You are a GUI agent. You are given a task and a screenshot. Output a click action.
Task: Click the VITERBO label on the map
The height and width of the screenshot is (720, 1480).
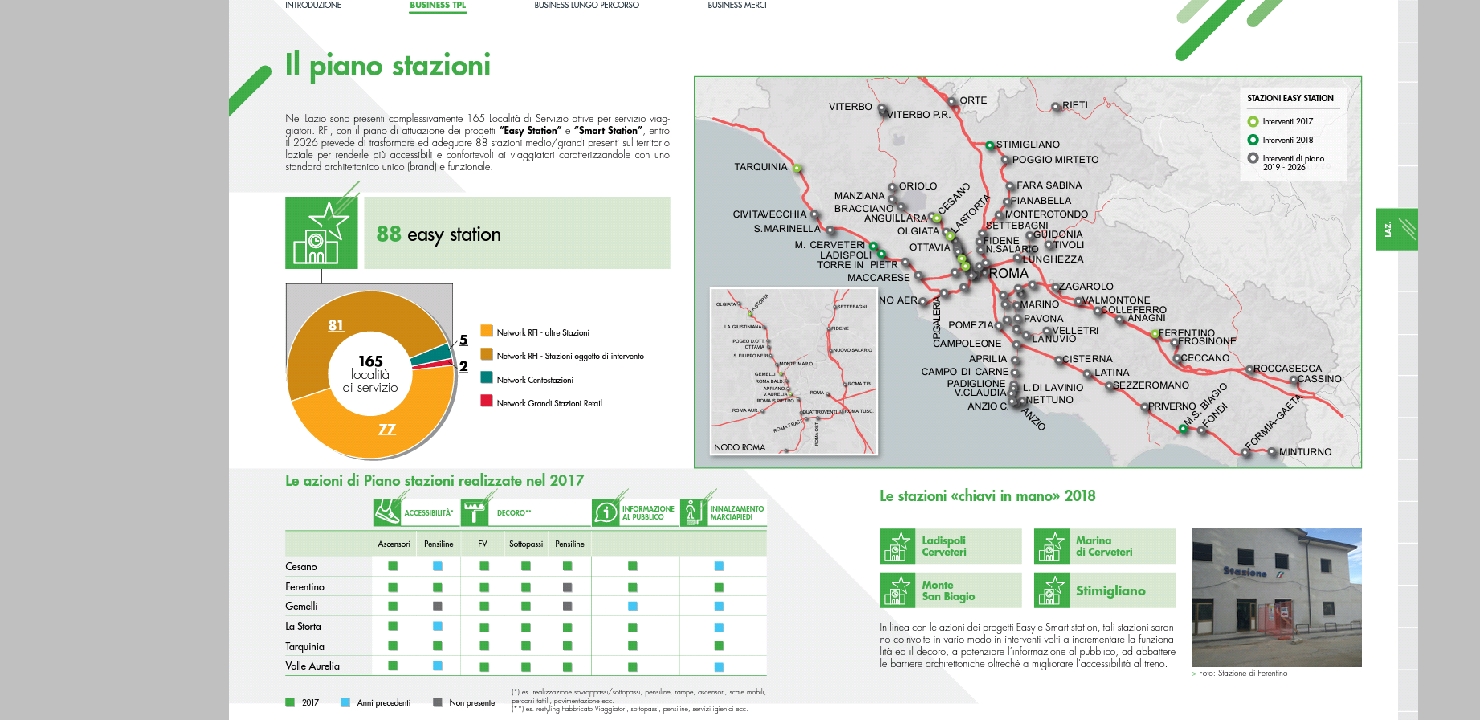851,106
